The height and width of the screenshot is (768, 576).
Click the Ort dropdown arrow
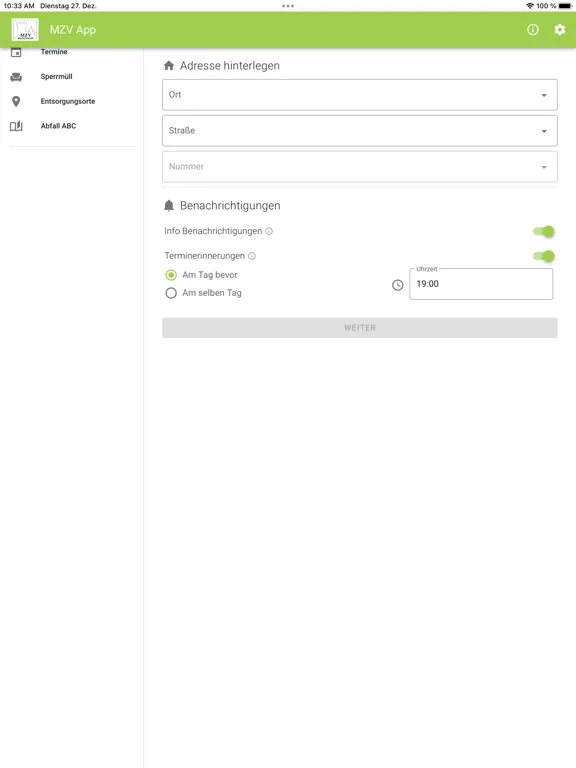[544, 95]
